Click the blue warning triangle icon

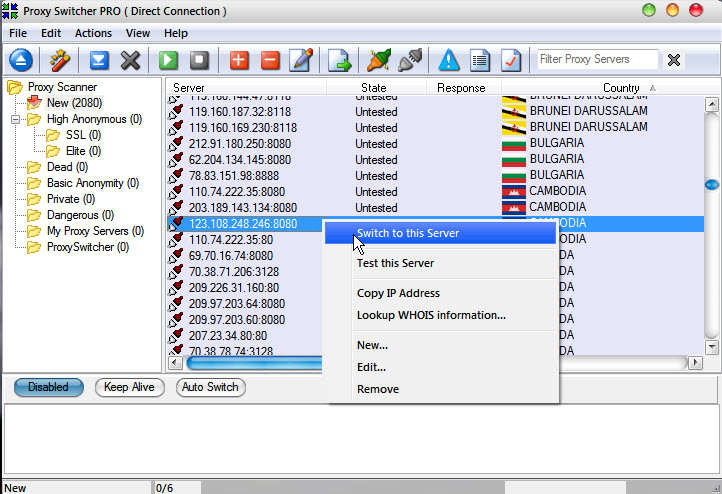(x=449, y=60)
